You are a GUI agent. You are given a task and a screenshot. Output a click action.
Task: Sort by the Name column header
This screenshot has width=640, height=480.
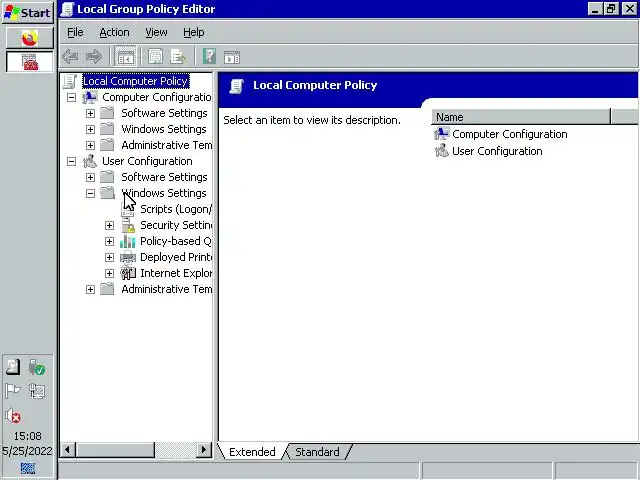[x=521, y=117]
